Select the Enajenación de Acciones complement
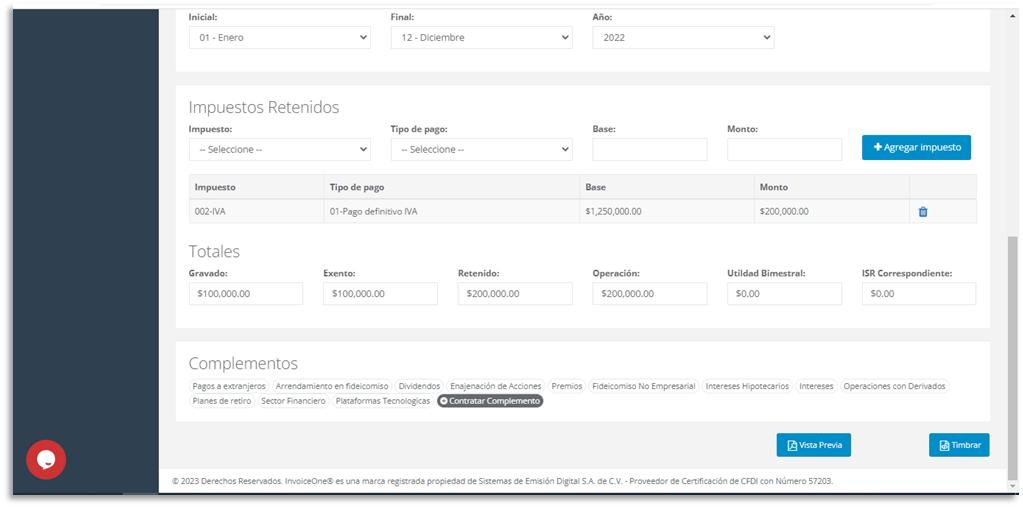Viewport: 1023px width, 508px height. coord(495,386)
